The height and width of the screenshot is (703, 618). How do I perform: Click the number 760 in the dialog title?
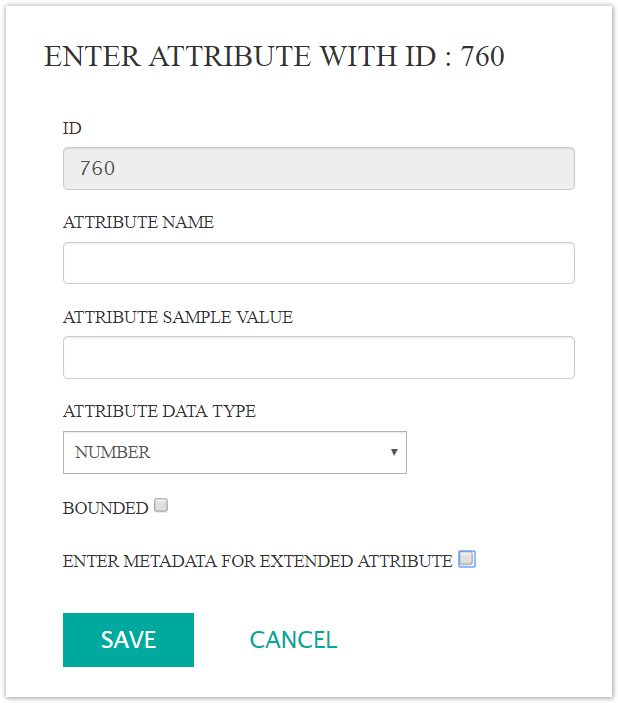pos(482,56)
